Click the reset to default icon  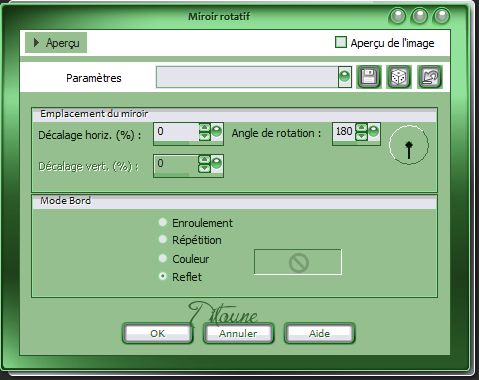point(430,77)
